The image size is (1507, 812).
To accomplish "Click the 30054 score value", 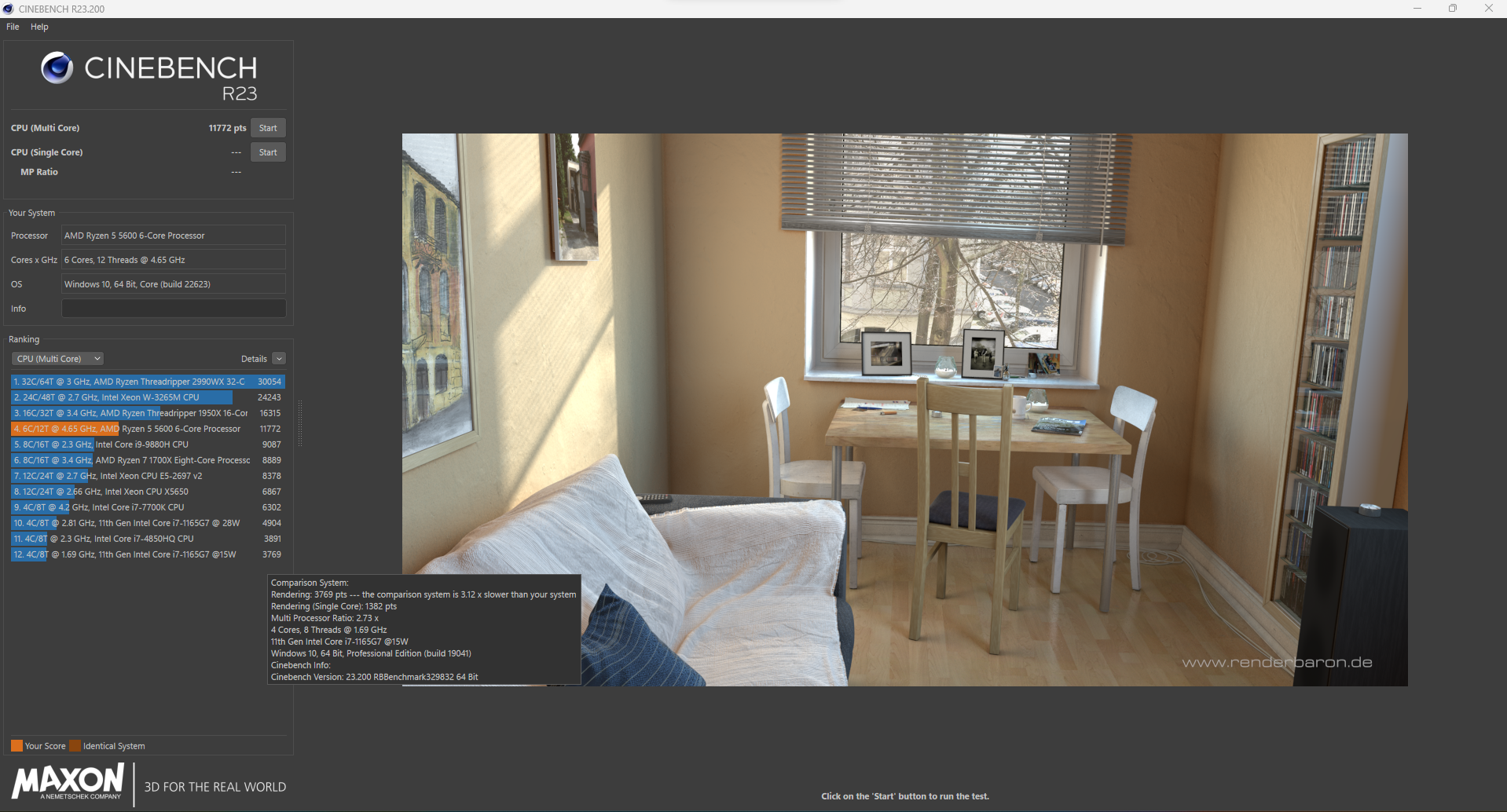I will pyautogui.click(x=269, y=382).
